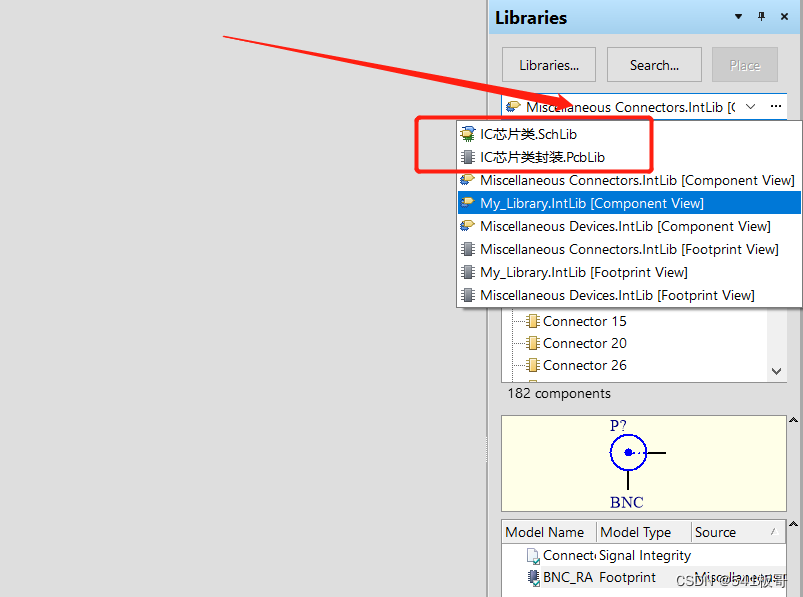Sort by the Source column header

point(715,532)
